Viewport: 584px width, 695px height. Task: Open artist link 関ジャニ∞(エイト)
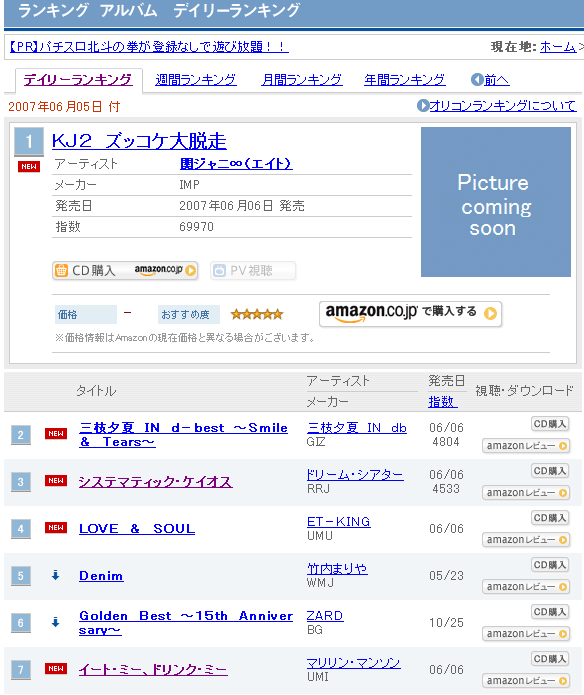[x=236, y=164]
